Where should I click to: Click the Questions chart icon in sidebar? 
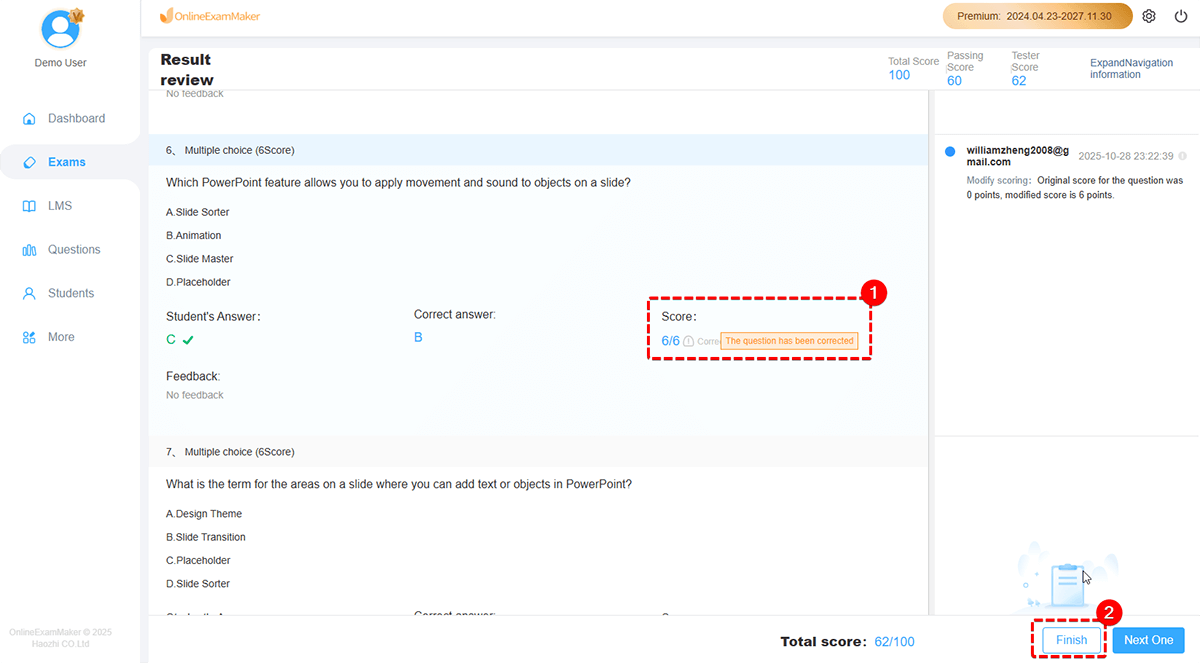pos(29,250)
